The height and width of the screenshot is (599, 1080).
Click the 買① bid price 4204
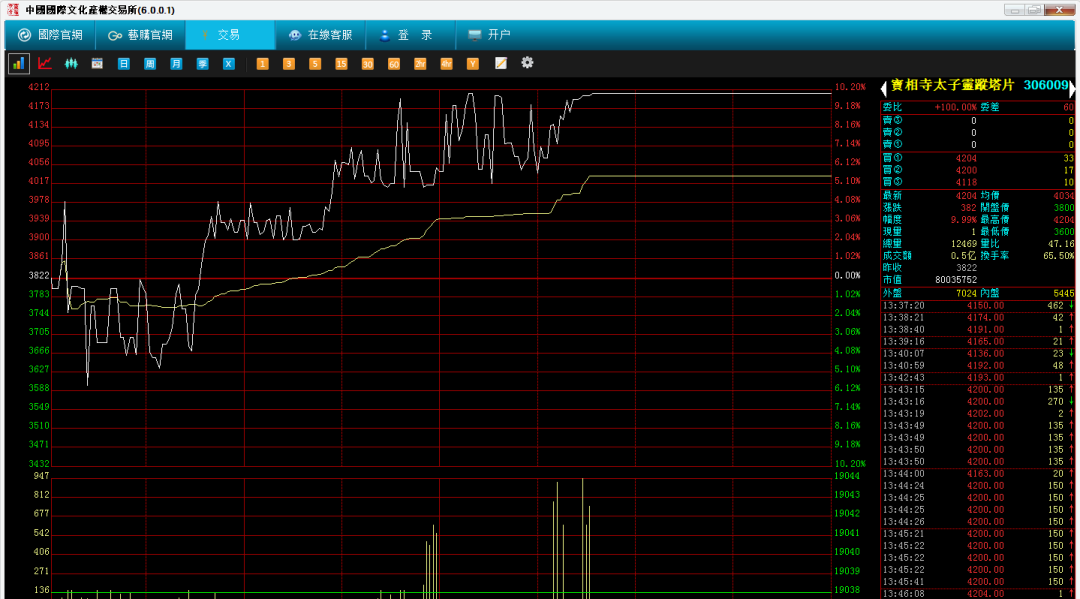[966, 158]
